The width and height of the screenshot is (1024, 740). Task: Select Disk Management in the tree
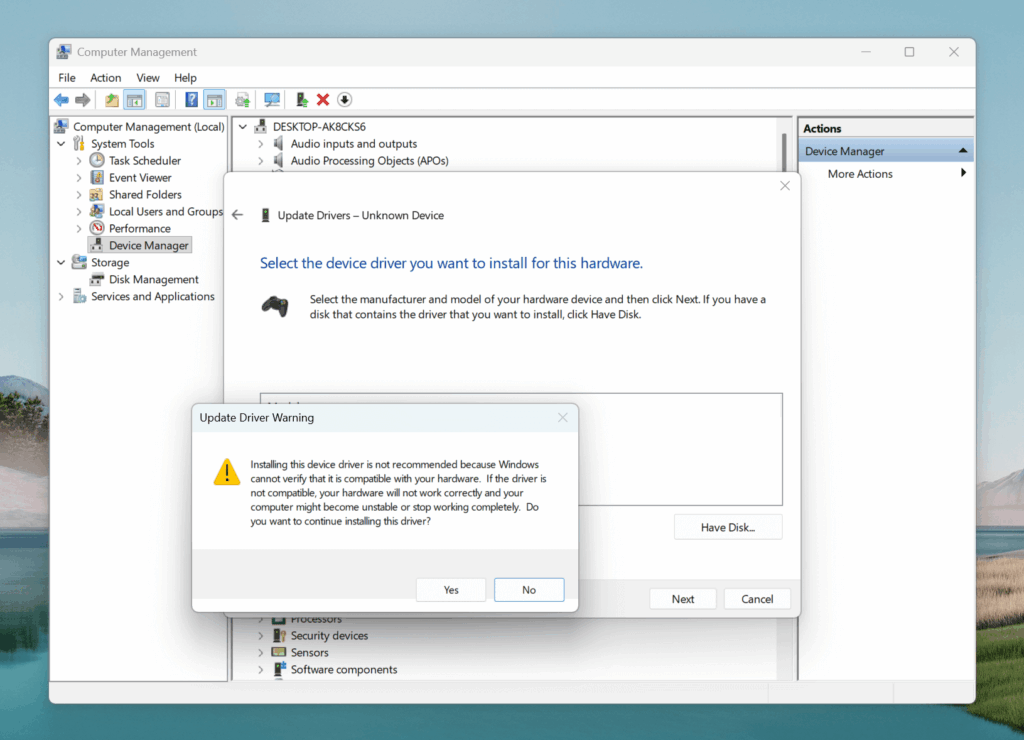[153, 280]
